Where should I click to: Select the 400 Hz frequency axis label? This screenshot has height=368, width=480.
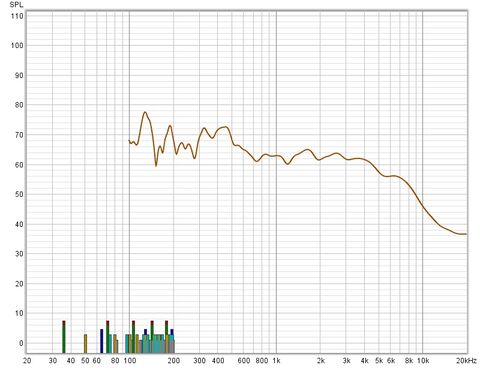coord(218,360)
